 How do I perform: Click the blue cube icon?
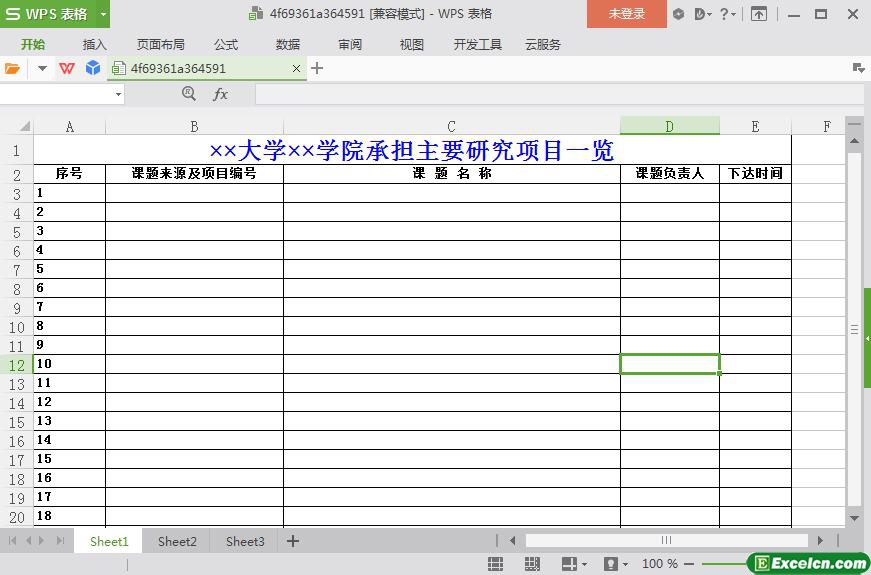93,68
